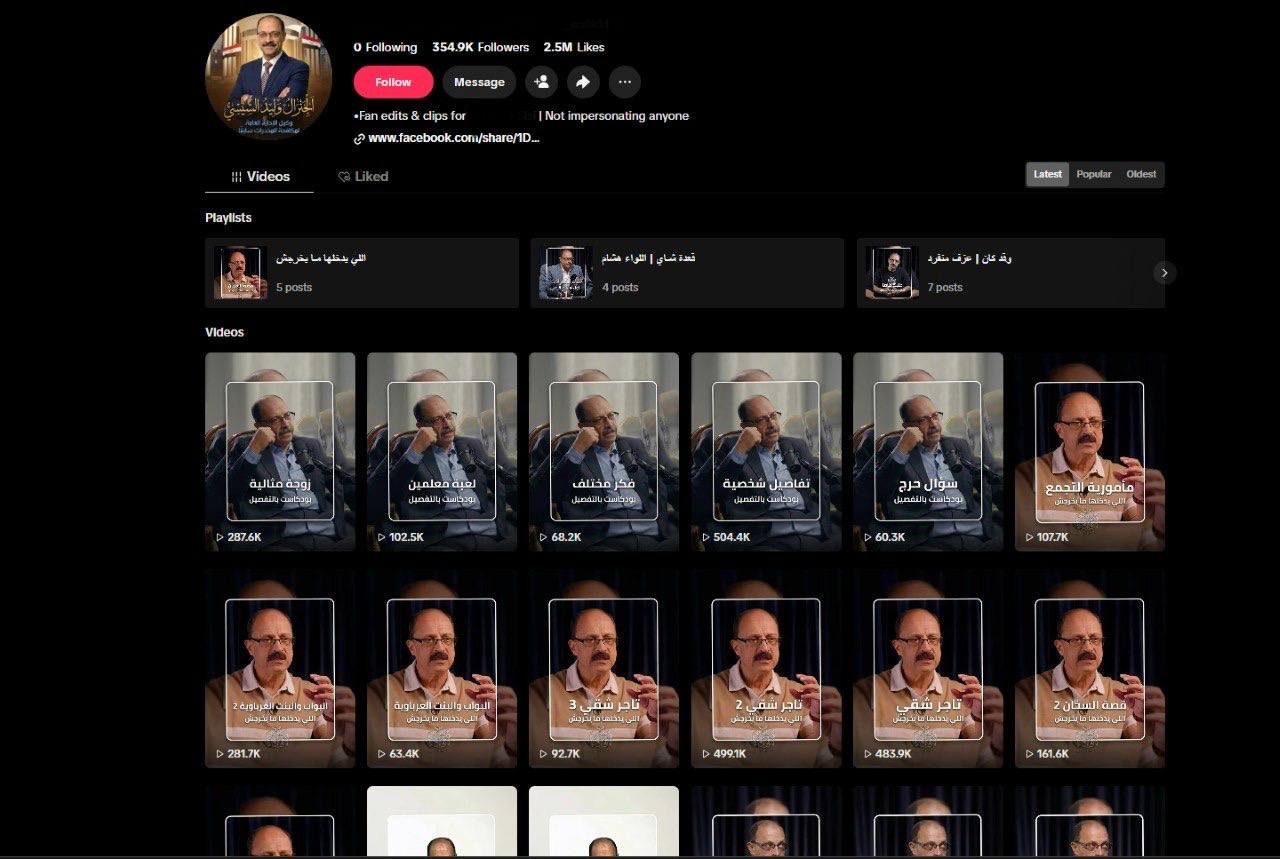Click the 354.9K Followers count
Screen dimensions: 1280x859
tap(481, 47)
